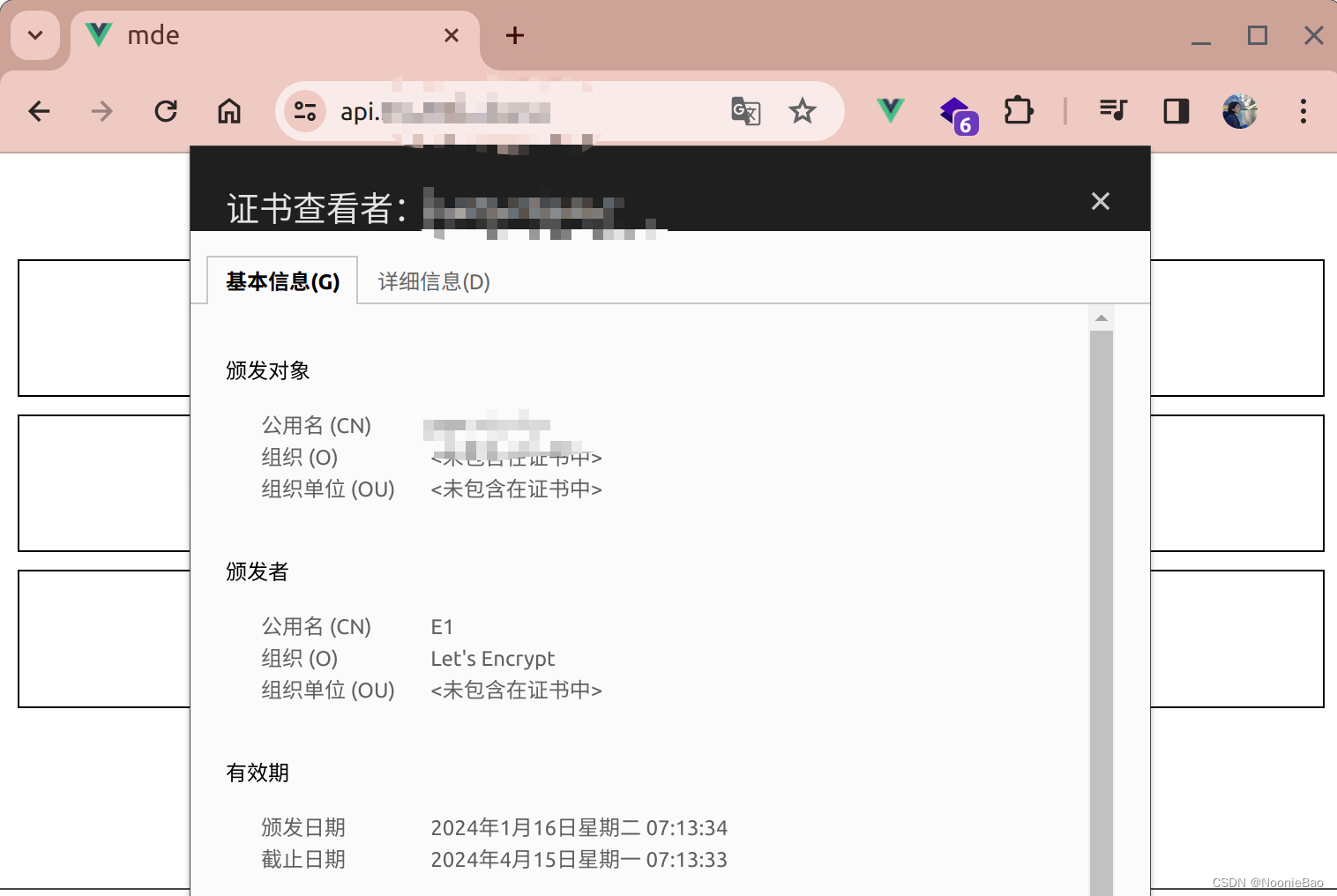Select the 基本信息(G) tab
This screenshot has width=1337, height=896.
pos(281,281)
